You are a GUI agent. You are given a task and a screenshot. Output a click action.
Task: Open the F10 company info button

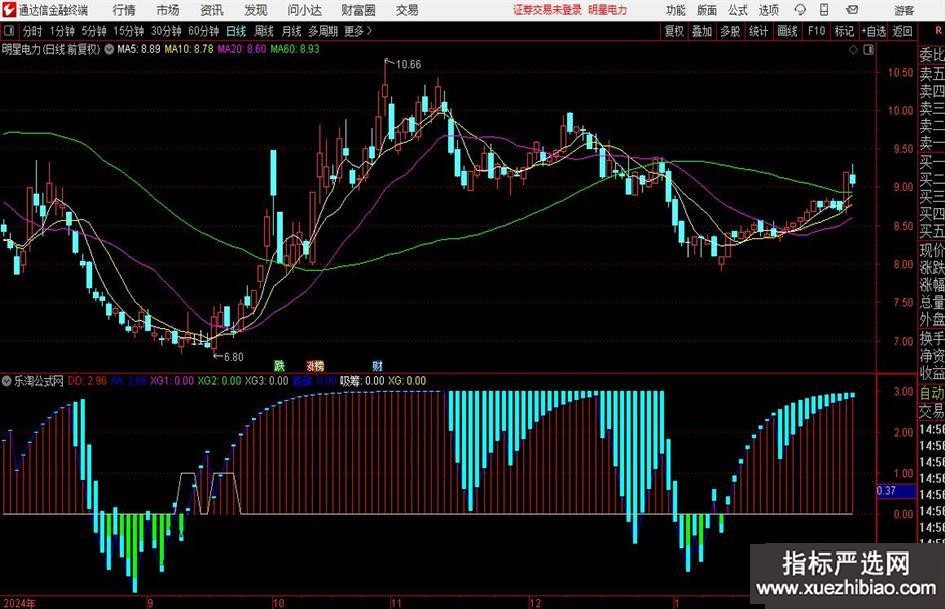pyautogui.click(x=816, y=31)
